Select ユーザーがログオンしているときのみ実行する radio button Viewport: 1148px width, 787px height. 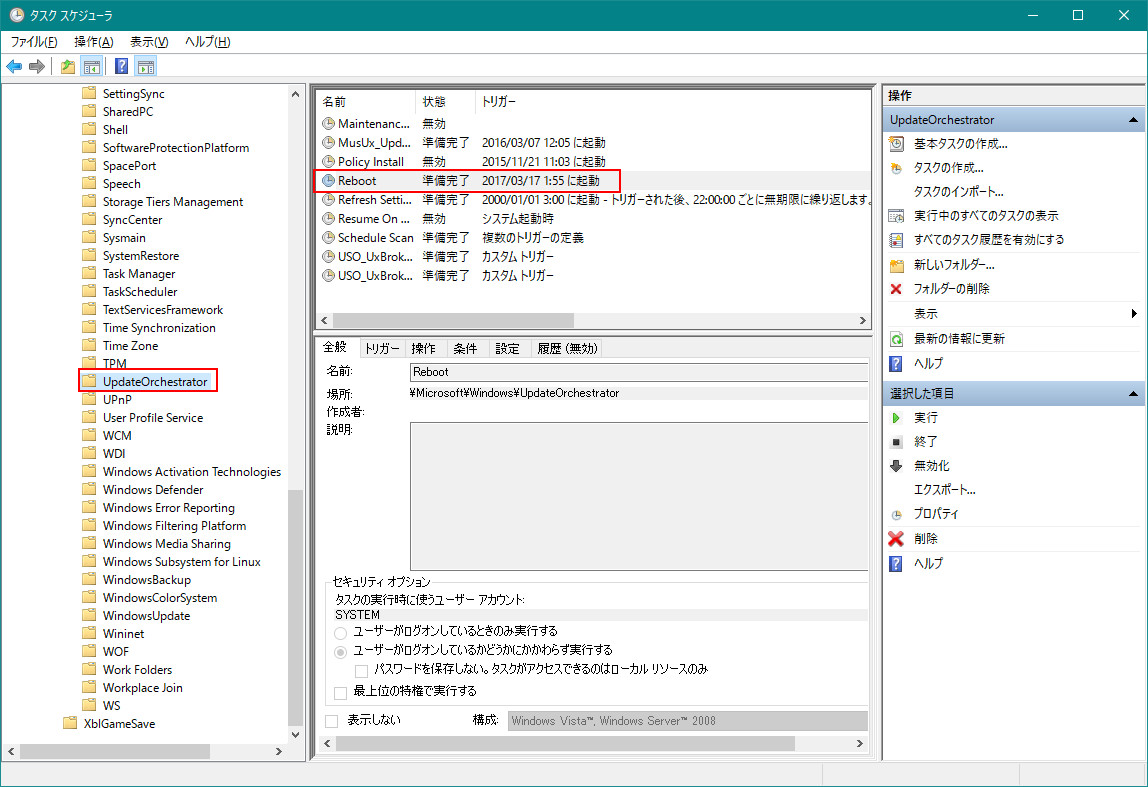point(340,633)
